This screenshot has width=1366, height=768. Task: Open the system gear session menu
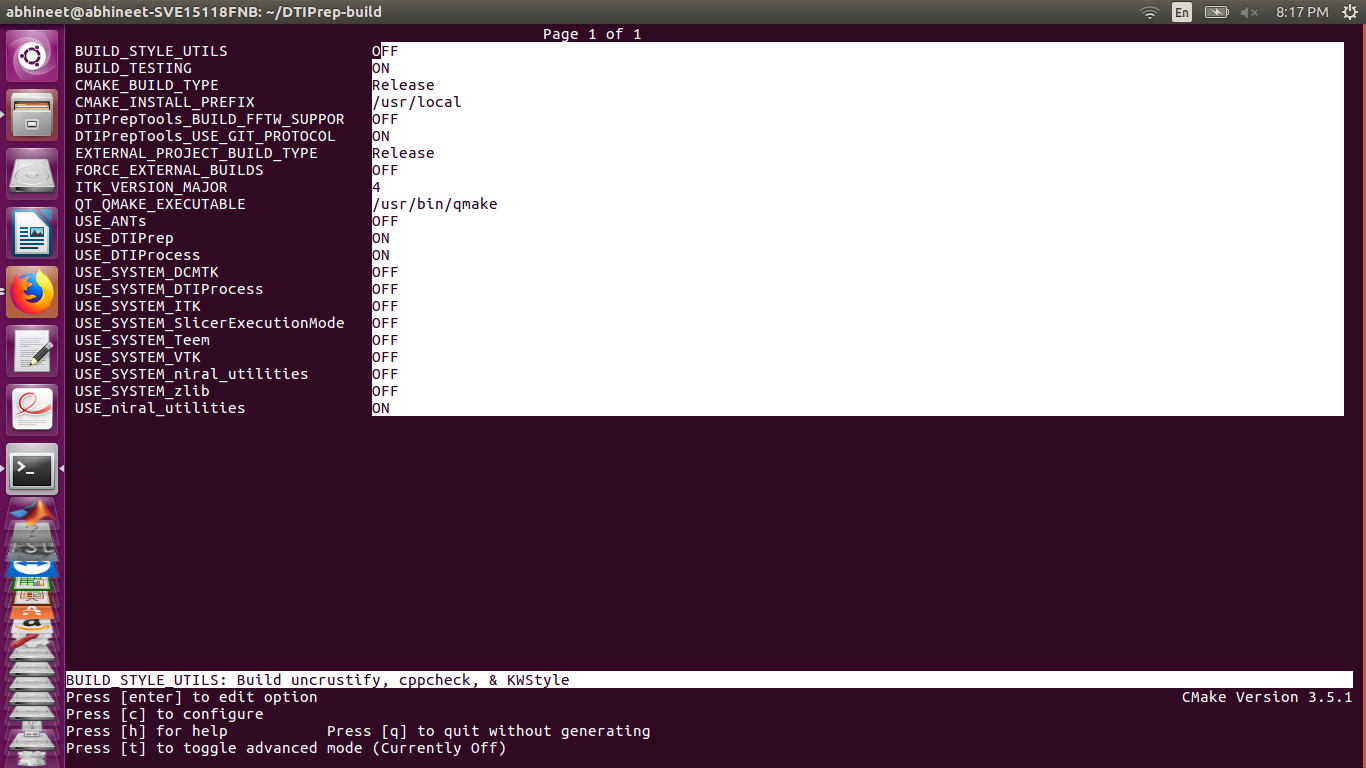(1349, 12)
